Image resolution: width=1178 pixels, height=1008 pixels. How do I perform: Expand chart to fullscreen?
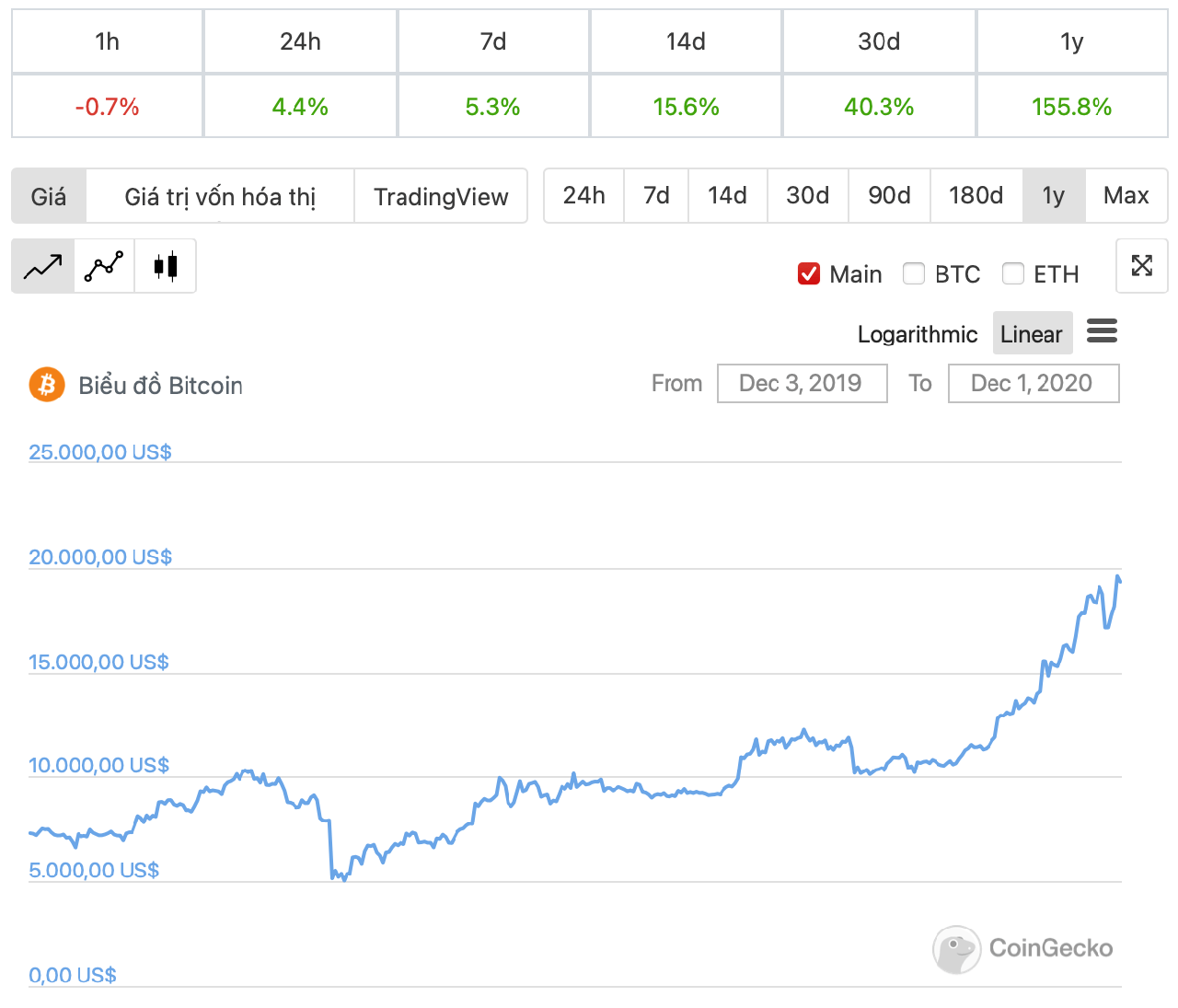[1142, 266]
